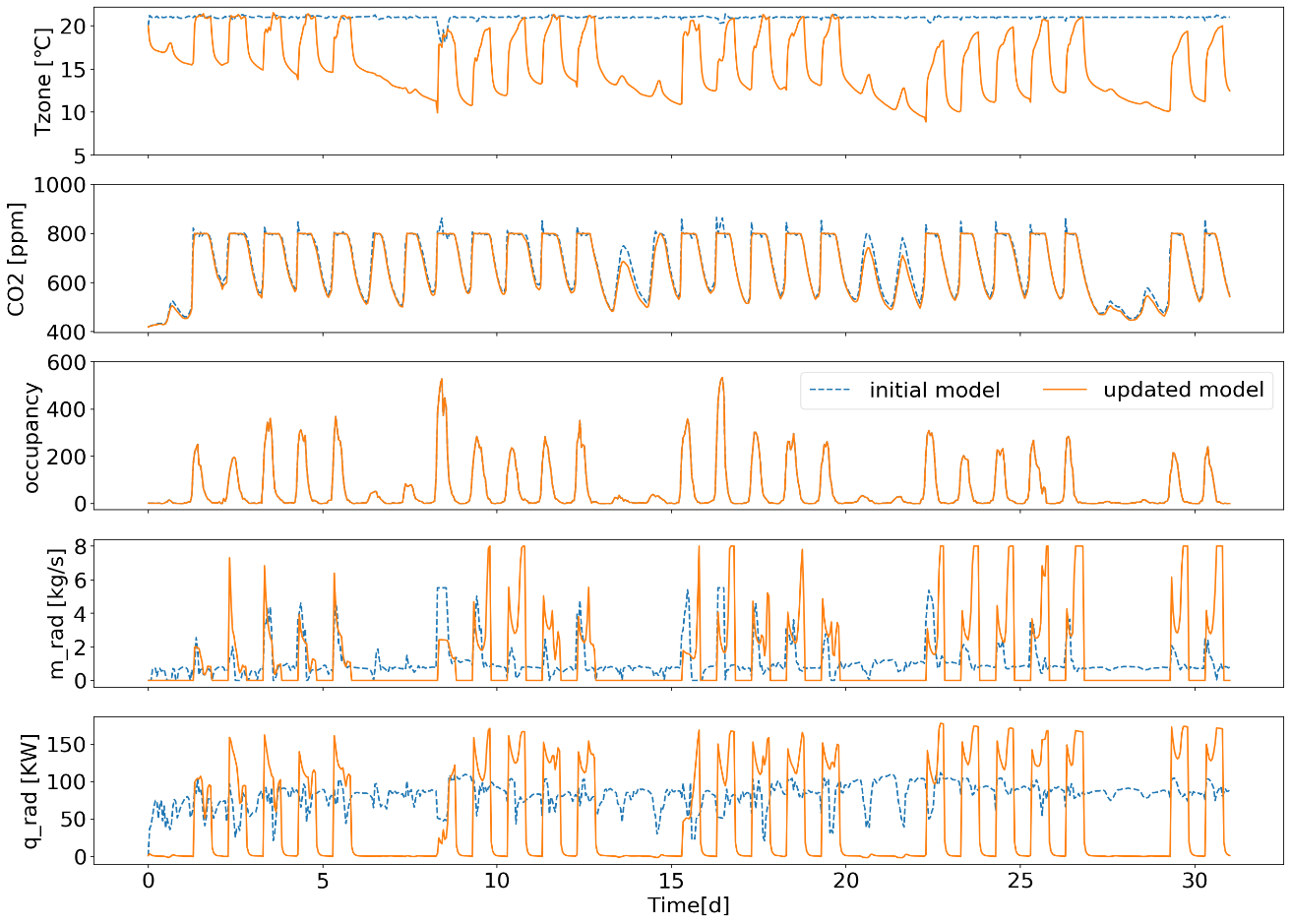Select the 'CO2 [ppm]' y-axis label
Viewport: 1291px width, 924px height.
click(x=16, y=259)
